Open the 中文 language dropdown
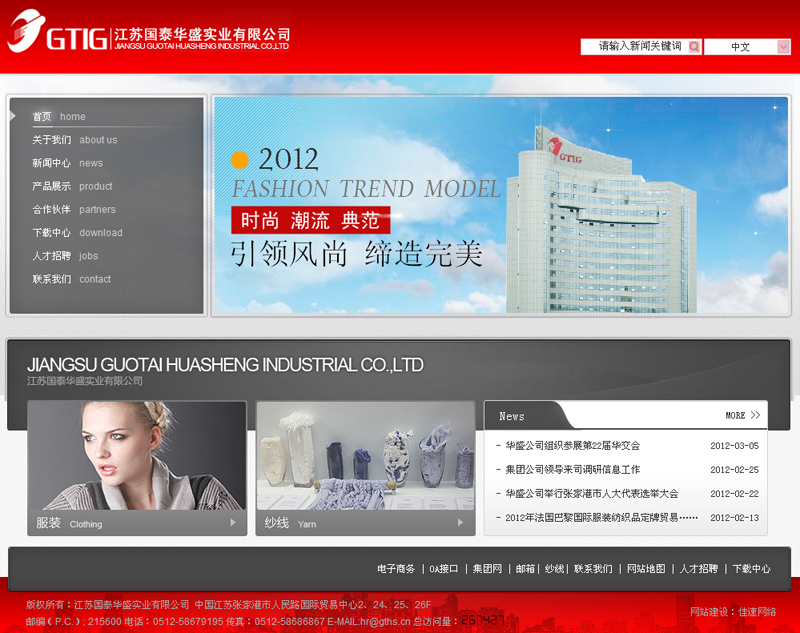The width and height of the screenshot is (800, 633). pos(747,47)
